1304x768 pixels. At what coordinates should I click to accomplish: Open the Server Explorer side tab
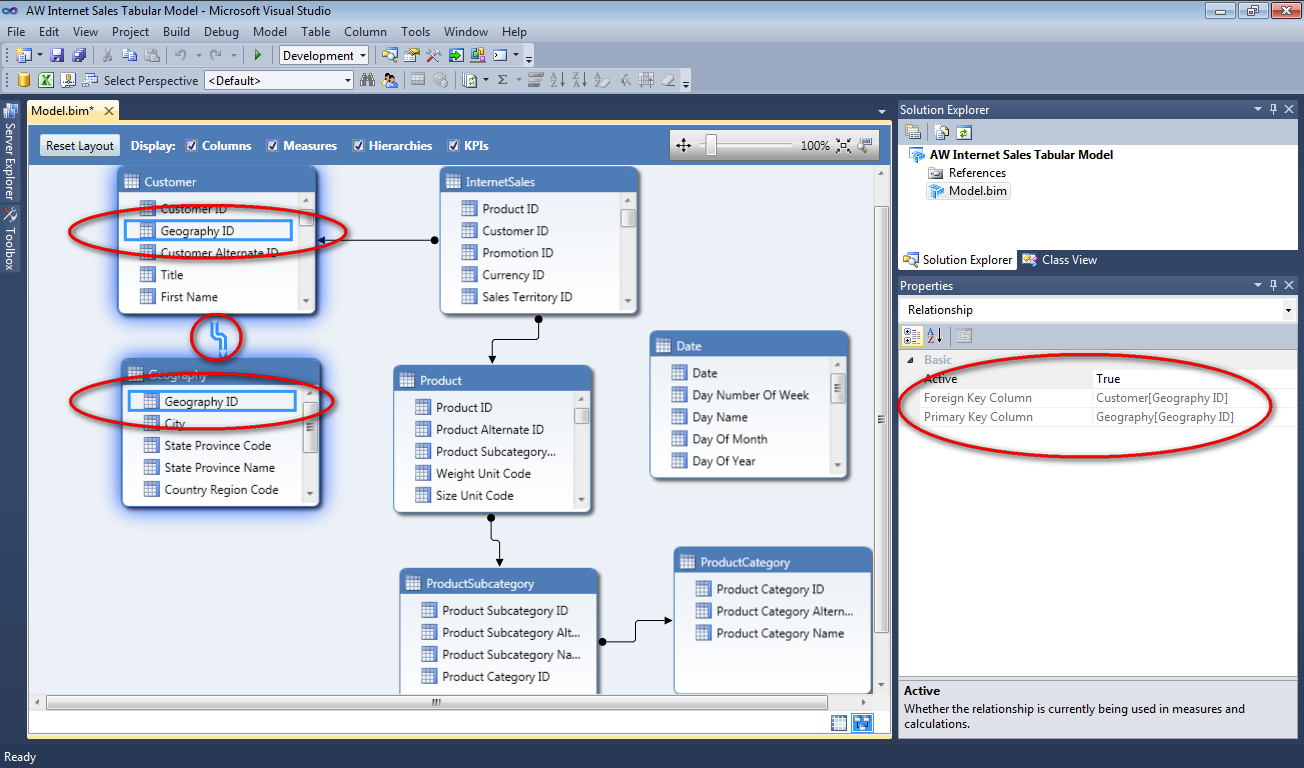[x=10, y=150]
